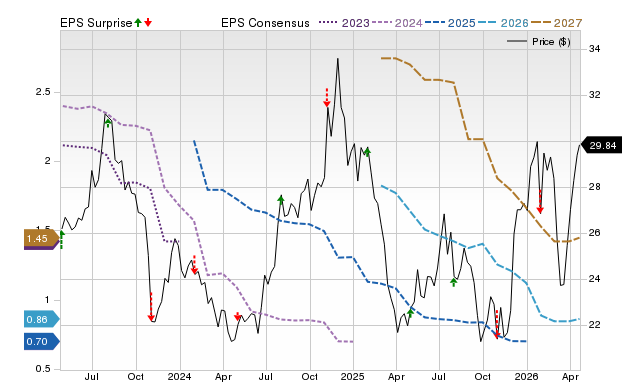Screen dimensions: 640x382
Task: Select the red EPS surprise arrow in February 2026
Action: point(540,202)
